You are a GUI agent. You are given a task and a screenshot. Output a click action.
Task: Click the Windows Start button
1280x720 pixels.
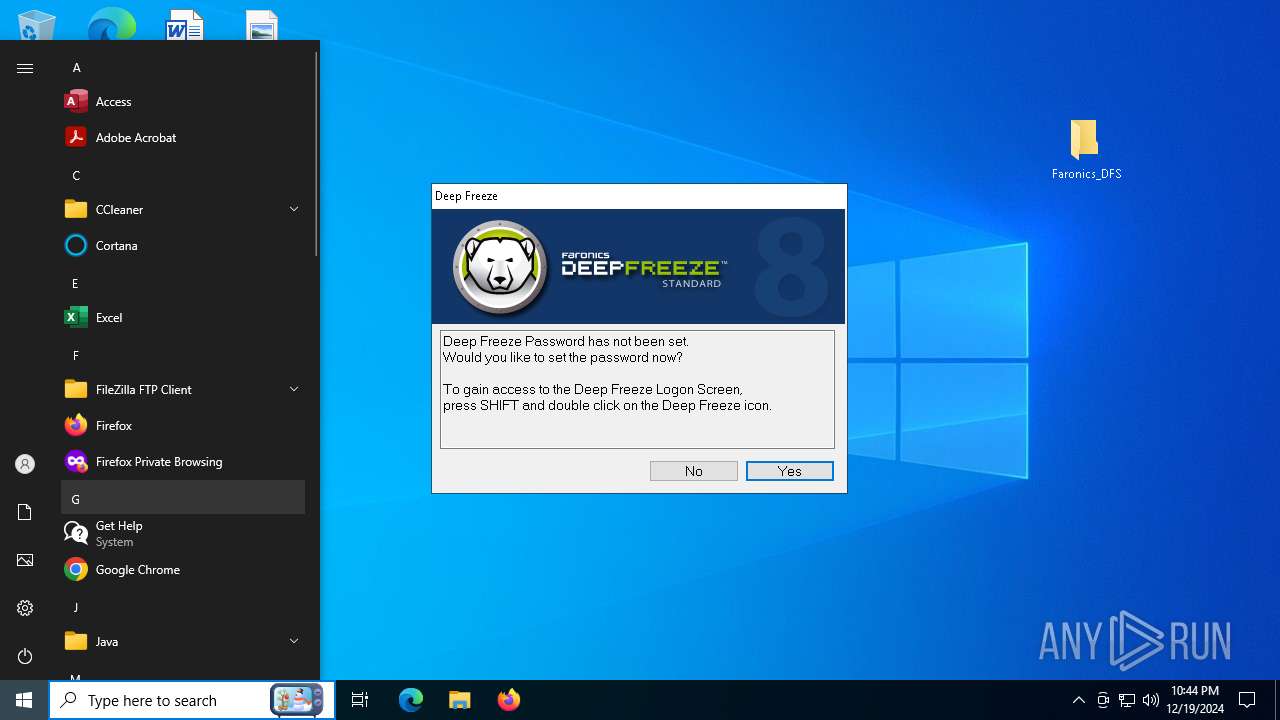point(24,700)
